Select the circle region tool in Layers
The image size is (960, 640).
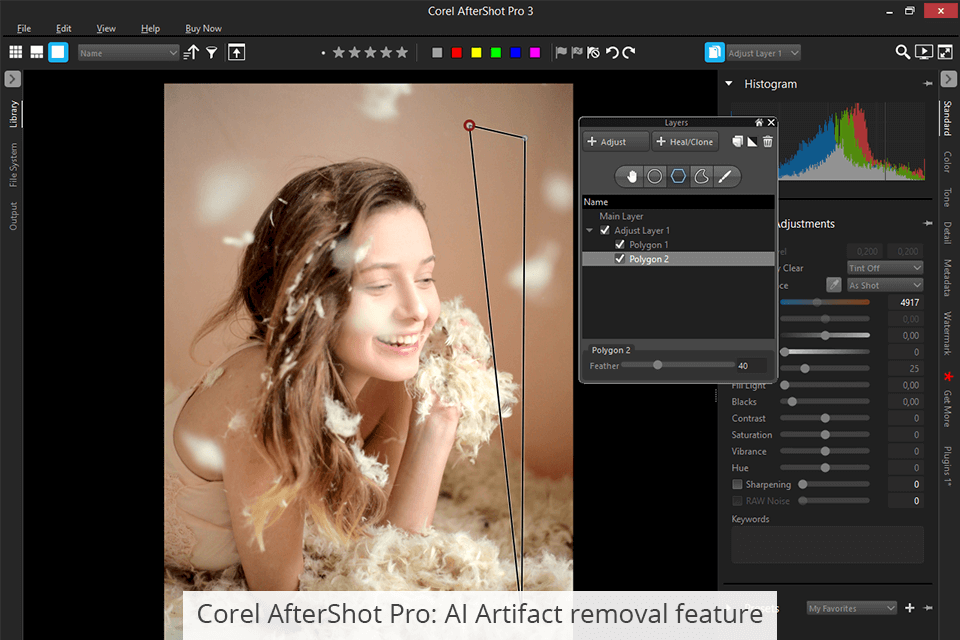coord(655,176)
